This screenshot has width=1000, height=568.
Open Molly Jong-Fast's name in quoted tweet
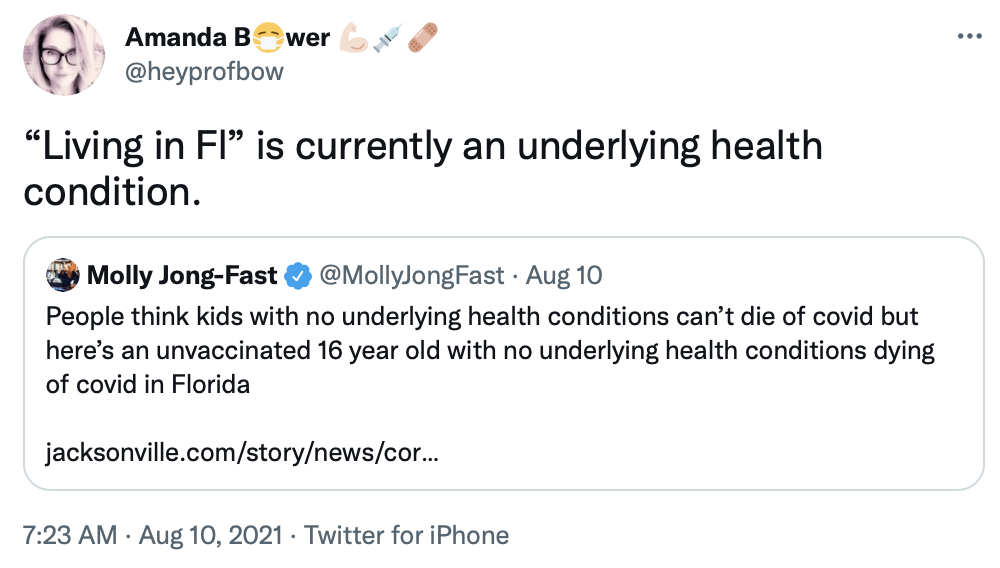tap(182, 275)
